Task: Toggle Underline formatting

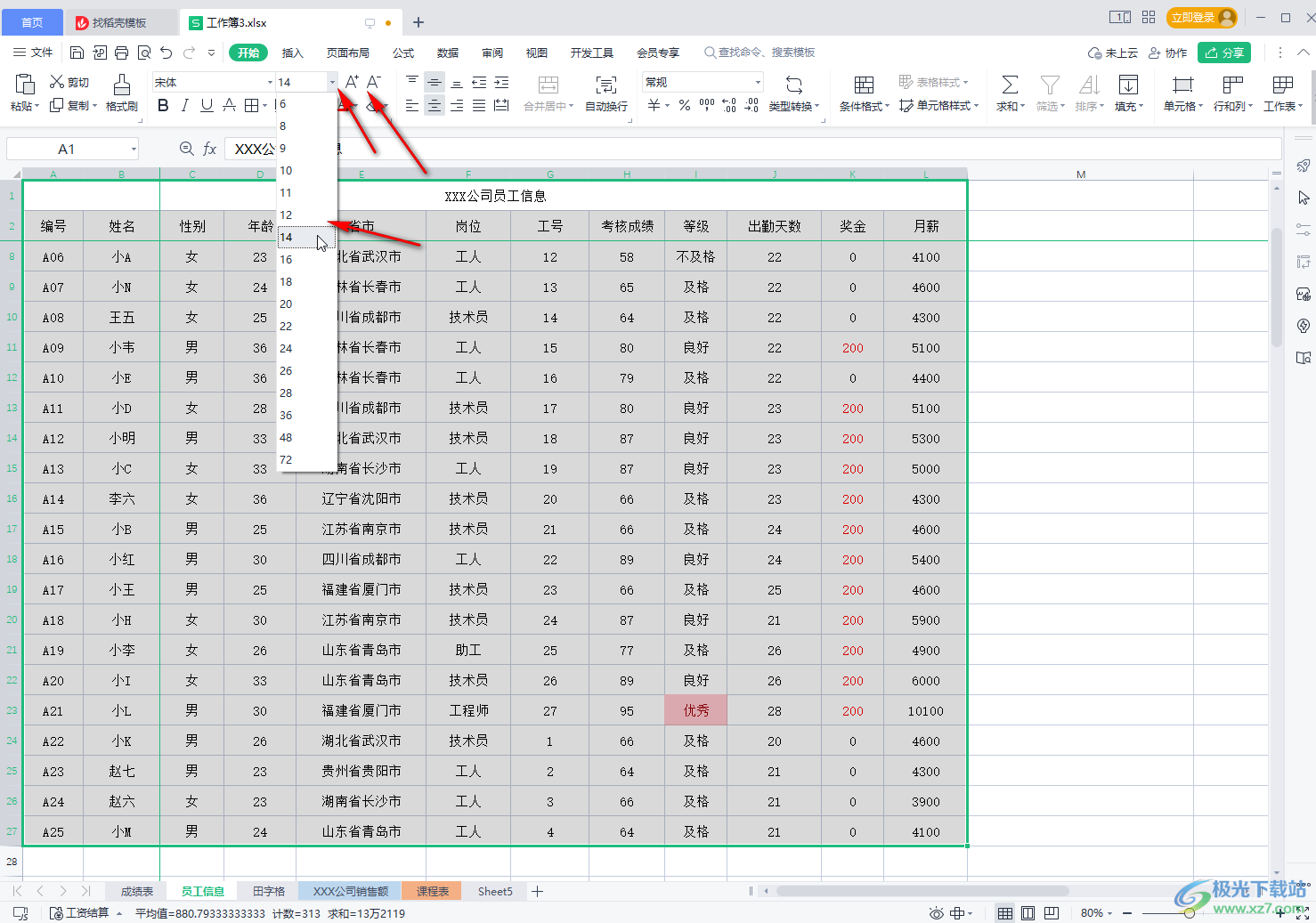Action: pos(207,106)
